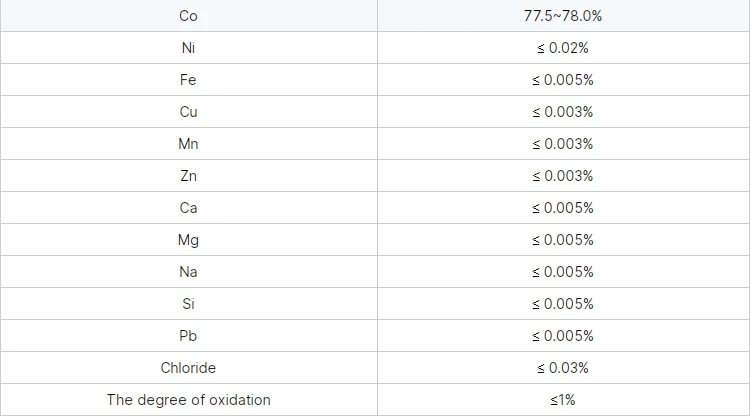Select the 77.5~78.0% value cell
The height and width of the screenshot is (417, 752).
pyautogui.click(x=563, y=16)
